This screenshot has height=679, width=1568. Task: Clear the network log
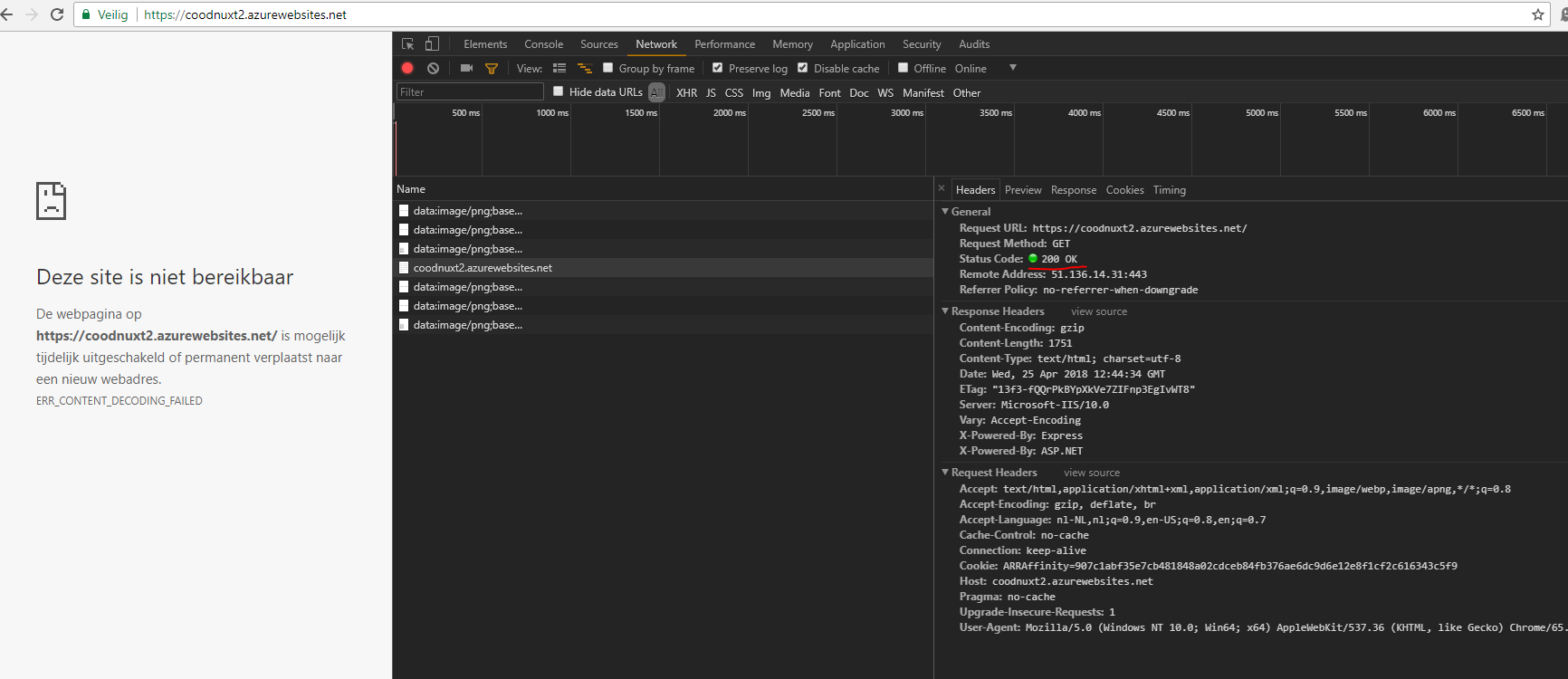point(434,68)
